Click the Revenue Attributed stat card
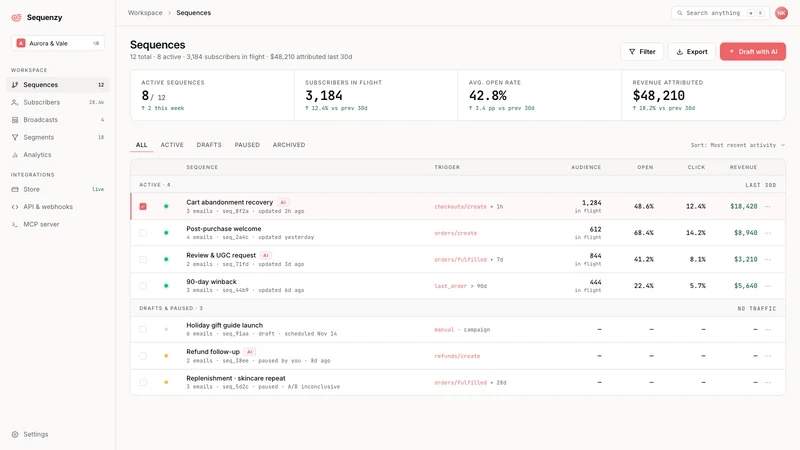Screen dimensions: 800x450 point(704,95)
